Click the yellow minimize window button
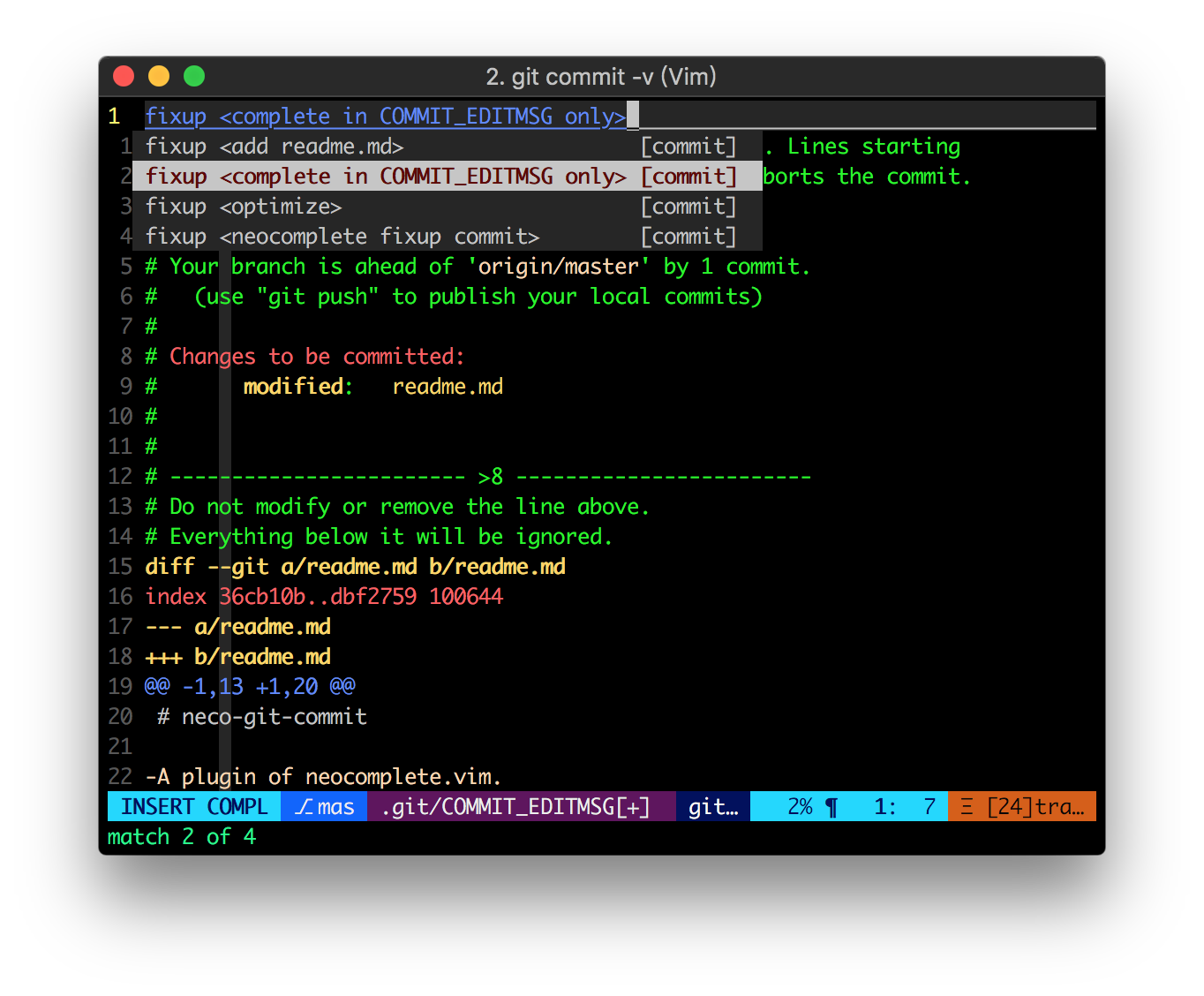1204x996 pixels. 159,76
